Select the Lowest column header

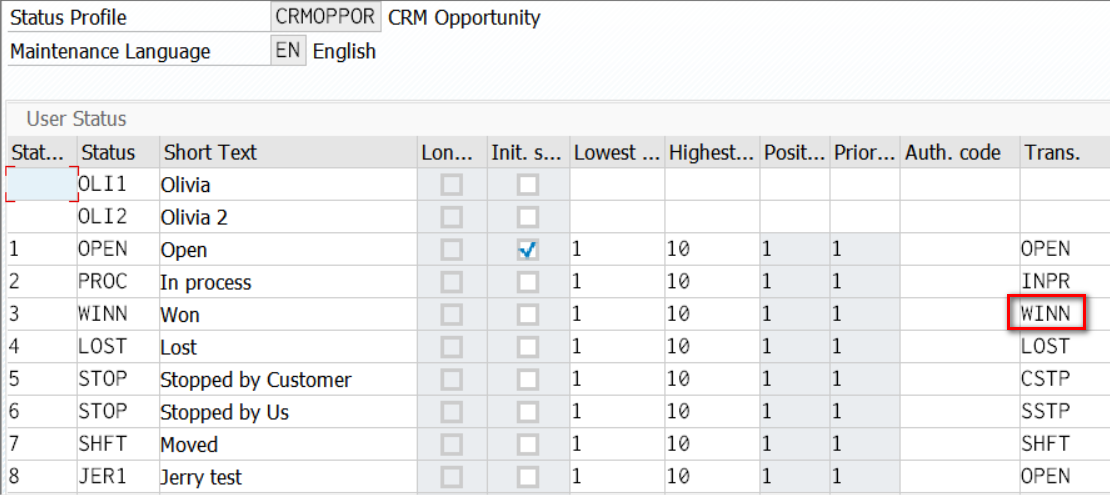point(617,152)
